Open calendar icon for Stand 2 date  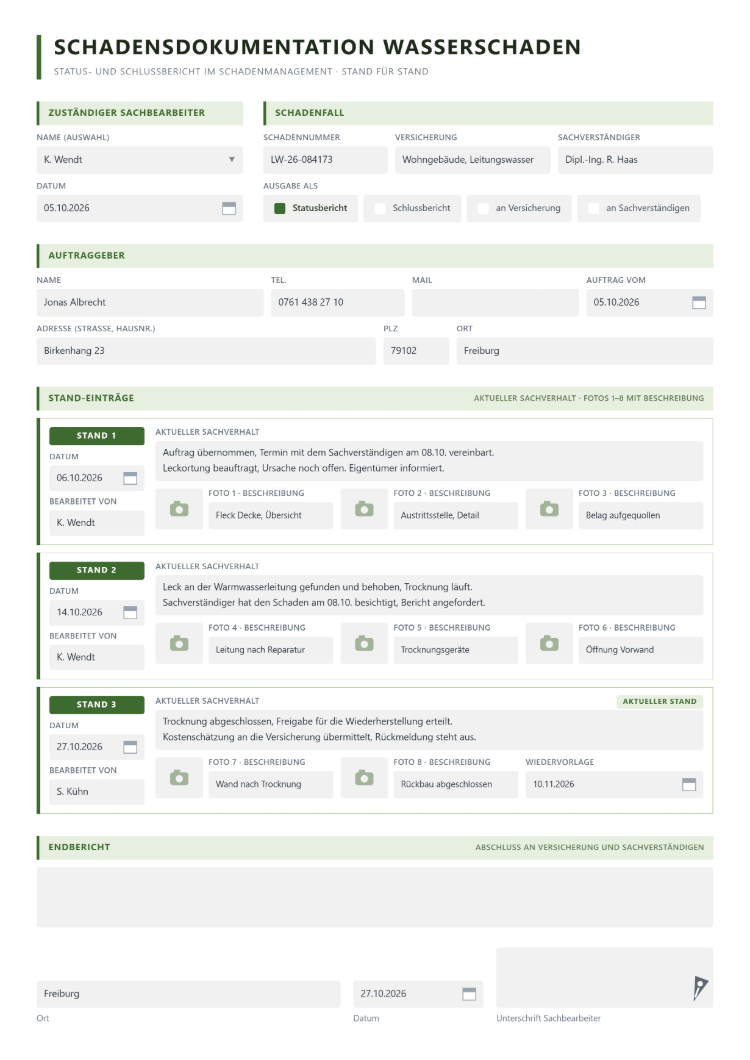click(131, 612)
